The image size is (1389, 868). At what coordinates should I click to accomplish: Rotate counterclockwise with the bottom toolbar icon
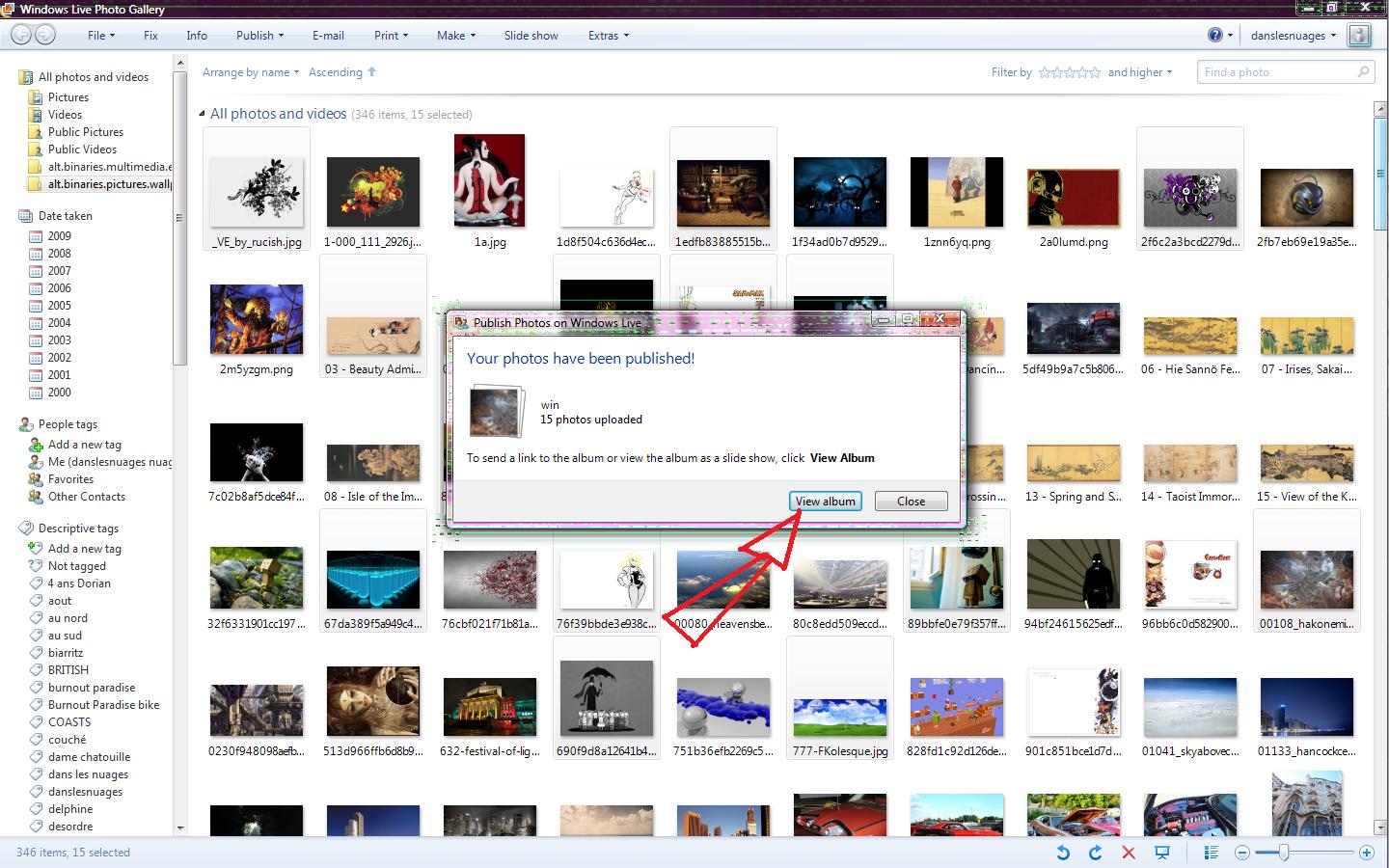[x=1063, y=853]
